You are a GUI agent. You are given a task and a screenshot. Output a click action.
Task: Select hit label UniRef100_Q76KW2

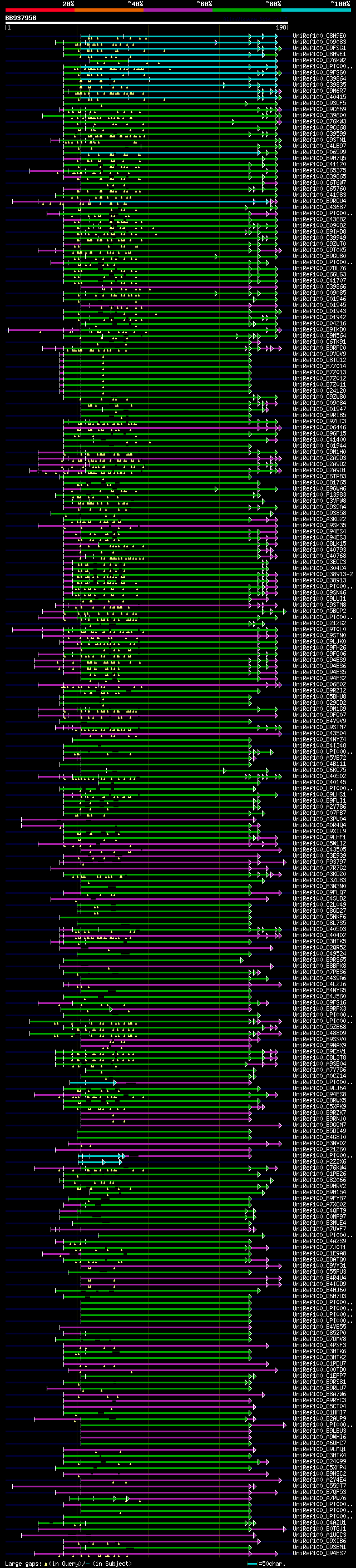tap(319, 60)
